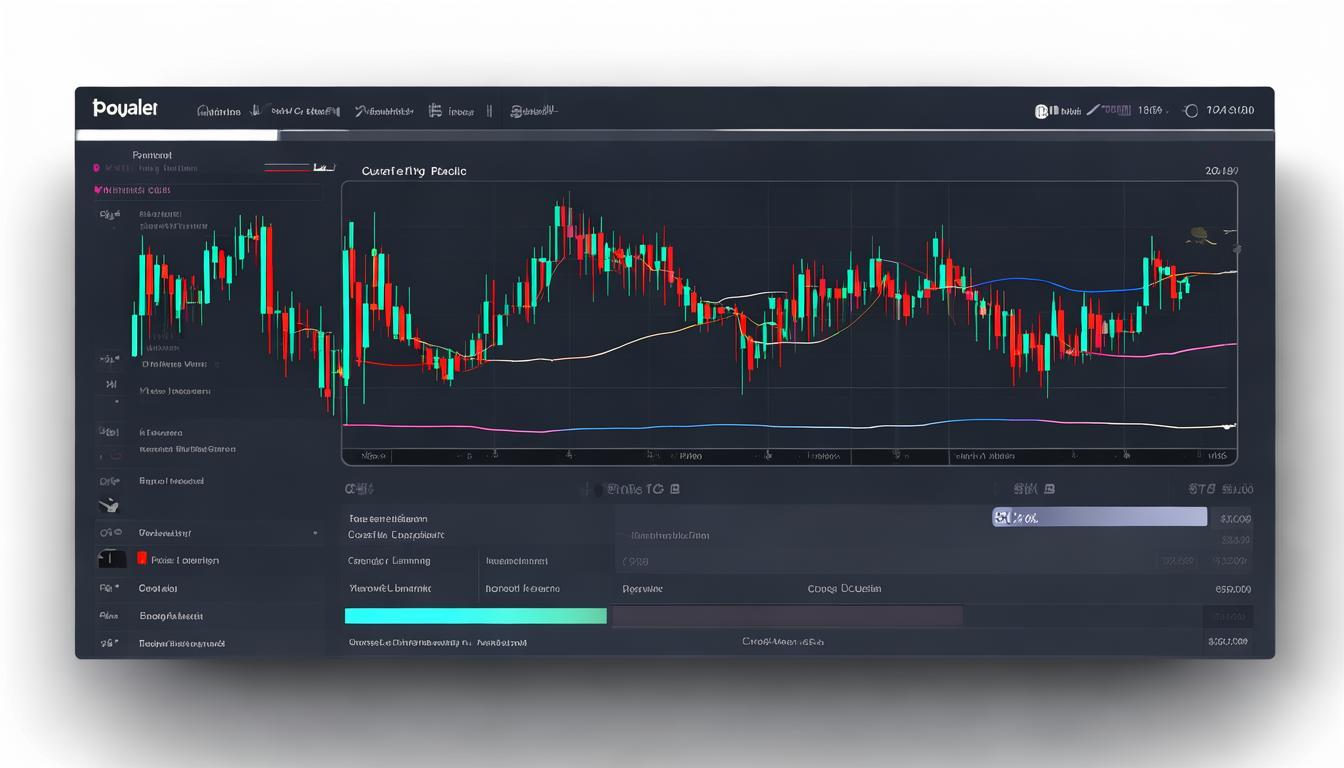Click the 'Cooea Dcuslan' label in the table
The width and height of the screenshot is (1344, 768).
click(844, 589)
